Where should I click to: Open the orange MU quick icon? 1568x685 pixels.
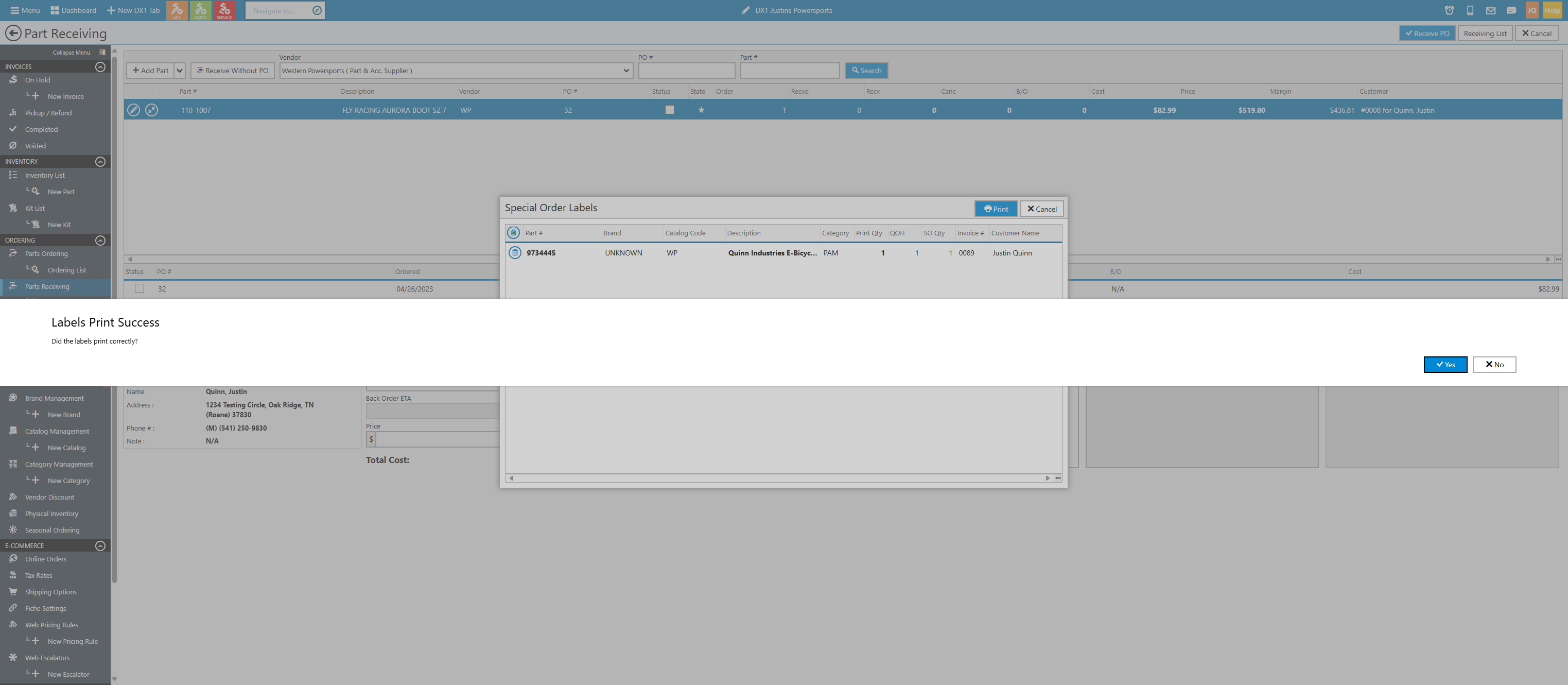[177, 10]
